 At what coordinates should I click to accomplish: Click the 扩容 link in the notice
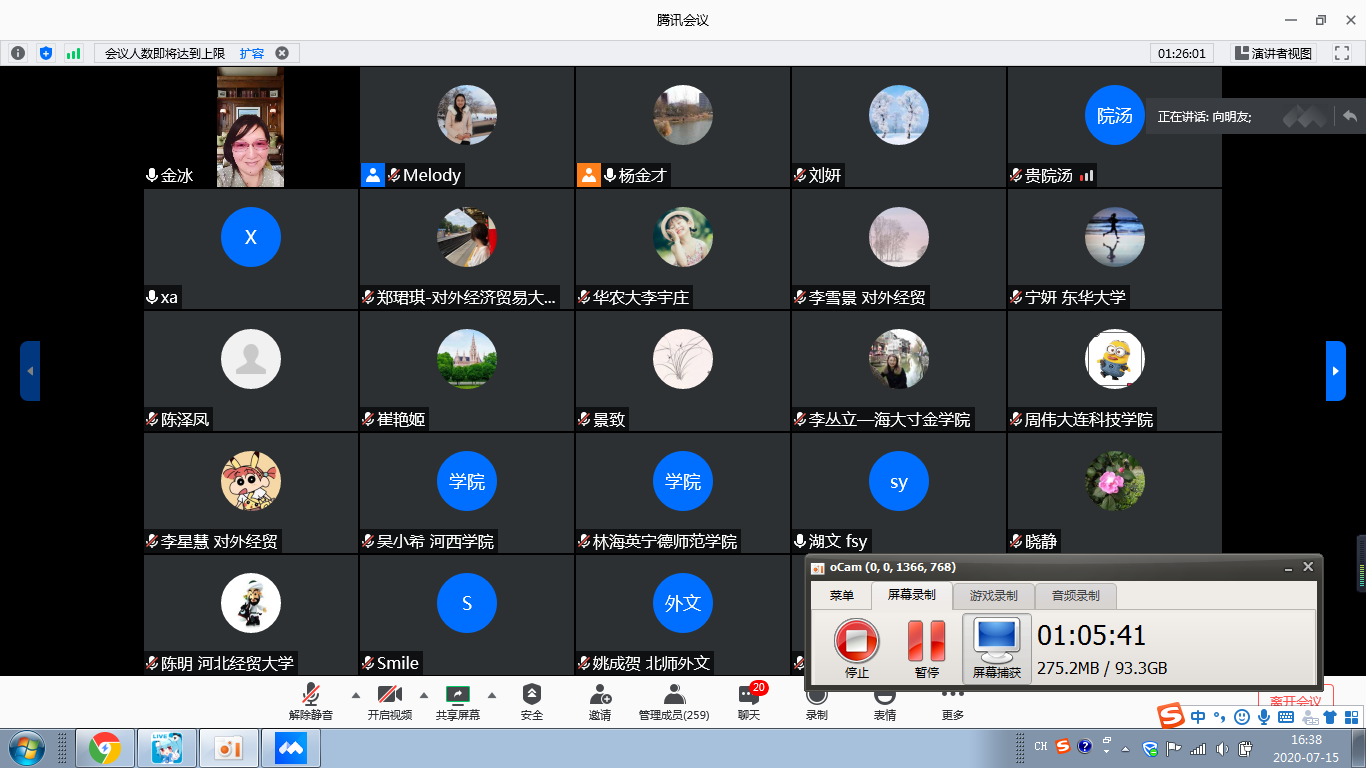252,53
